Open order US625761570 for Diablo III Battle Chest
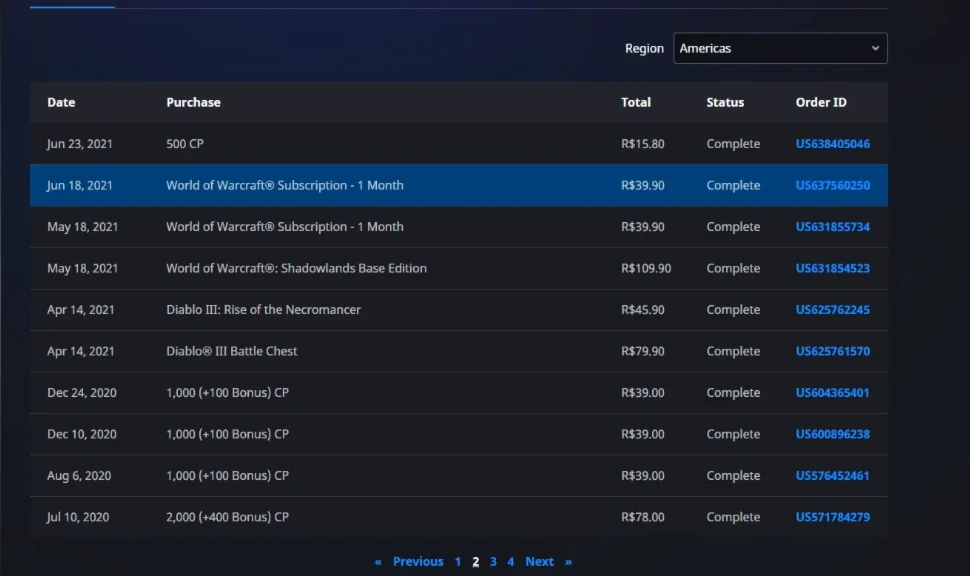Viewport: 970px width, 576px height. tap(833, 351)
